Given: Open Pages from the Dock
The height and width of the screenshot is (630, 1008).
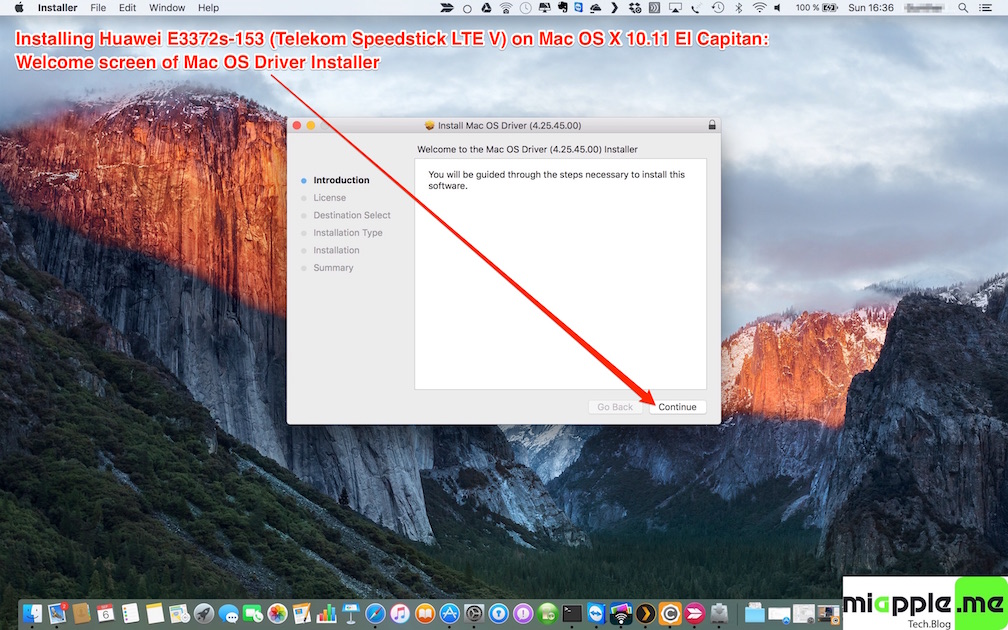Looking at the screenshot, I should 302,613.
